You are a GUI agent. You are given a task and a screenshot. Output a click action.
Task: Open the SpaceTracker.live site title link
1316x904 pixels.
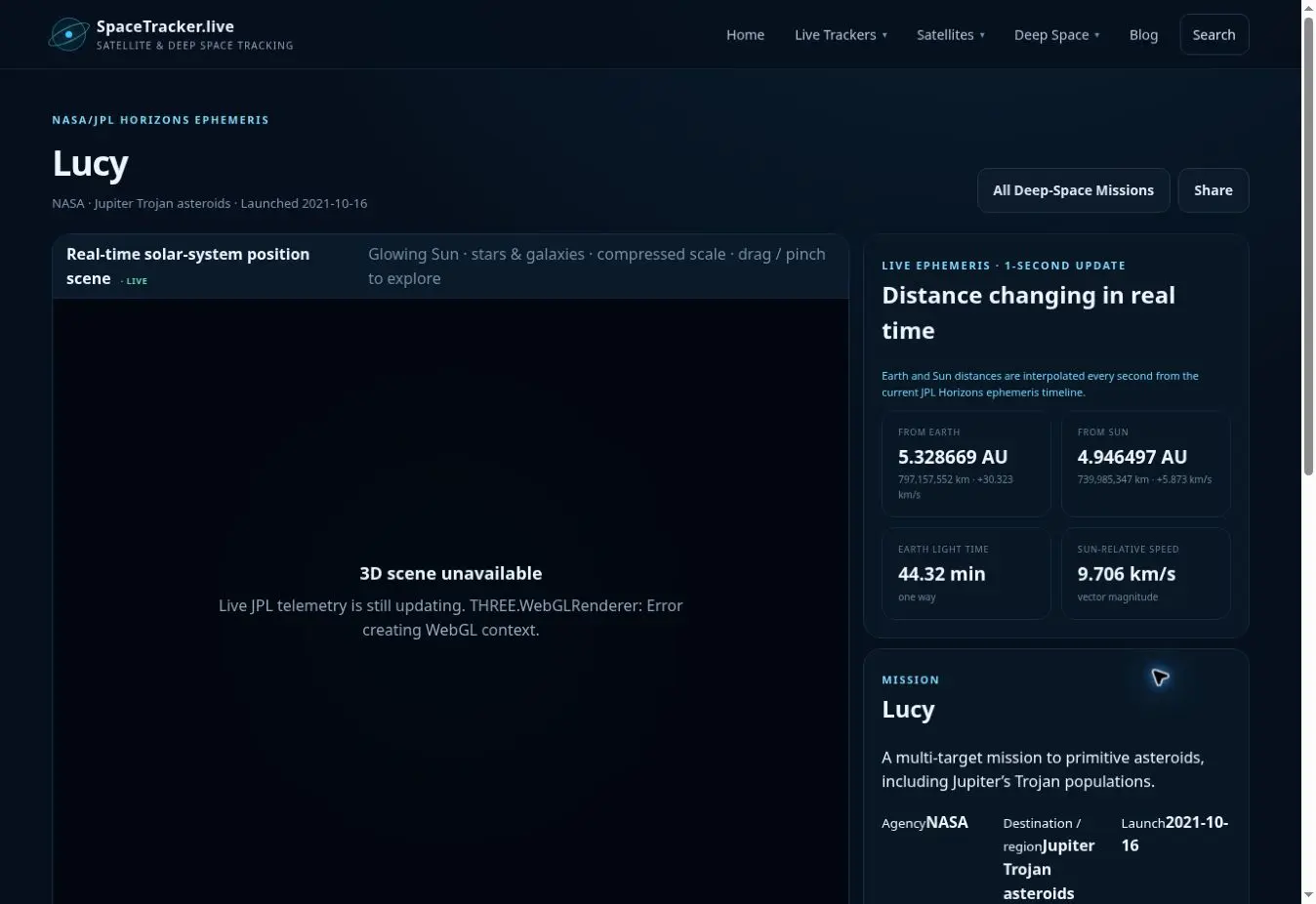[165, 26]
